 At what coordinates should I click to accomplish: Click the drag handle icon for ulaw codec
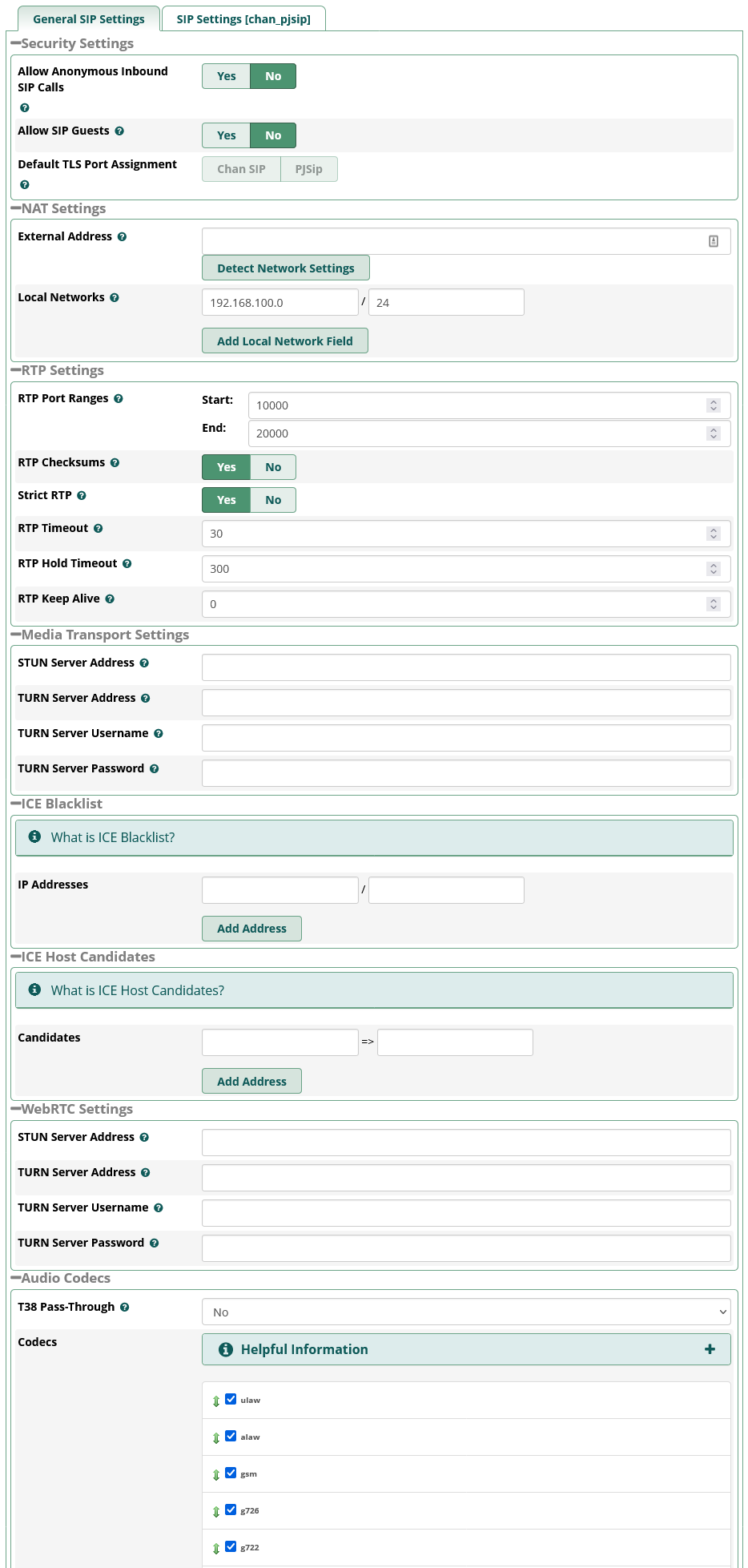216,1401
